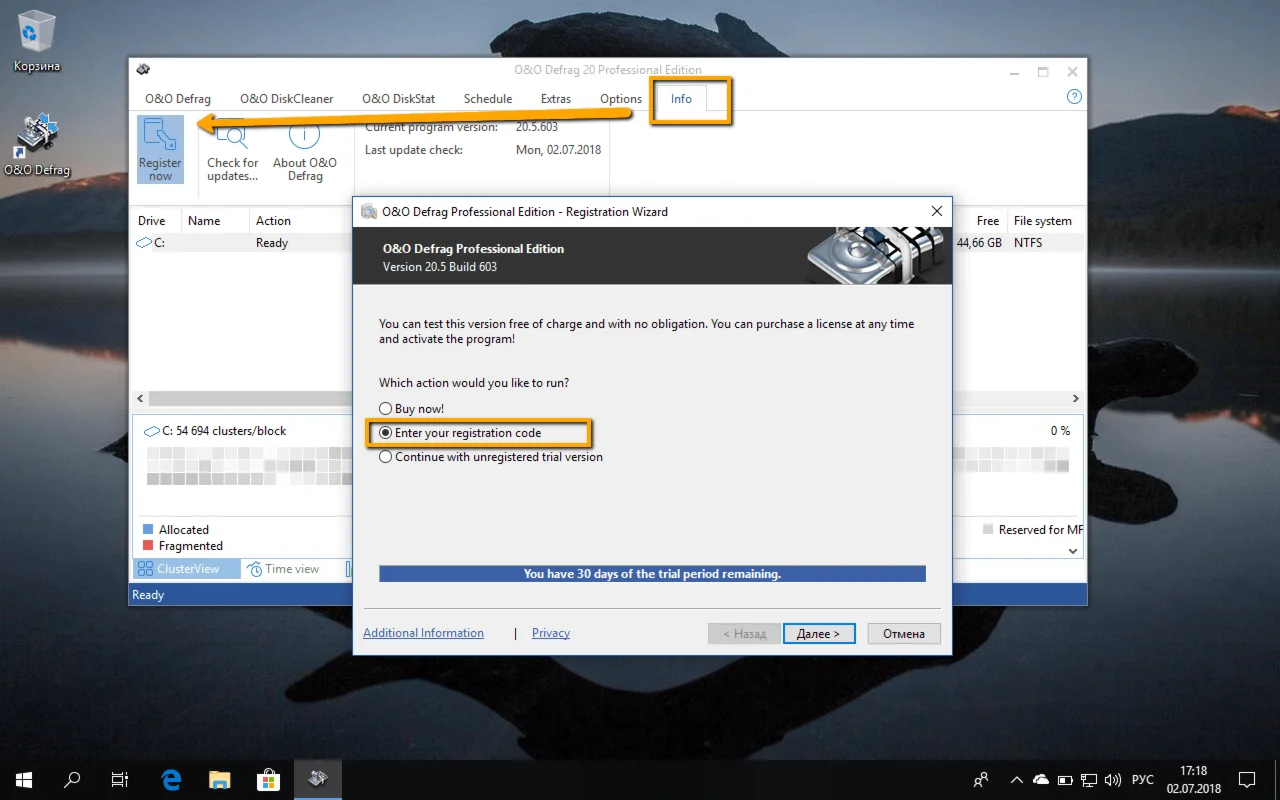Click the volume speaker tray icon

coord(1111,779)
